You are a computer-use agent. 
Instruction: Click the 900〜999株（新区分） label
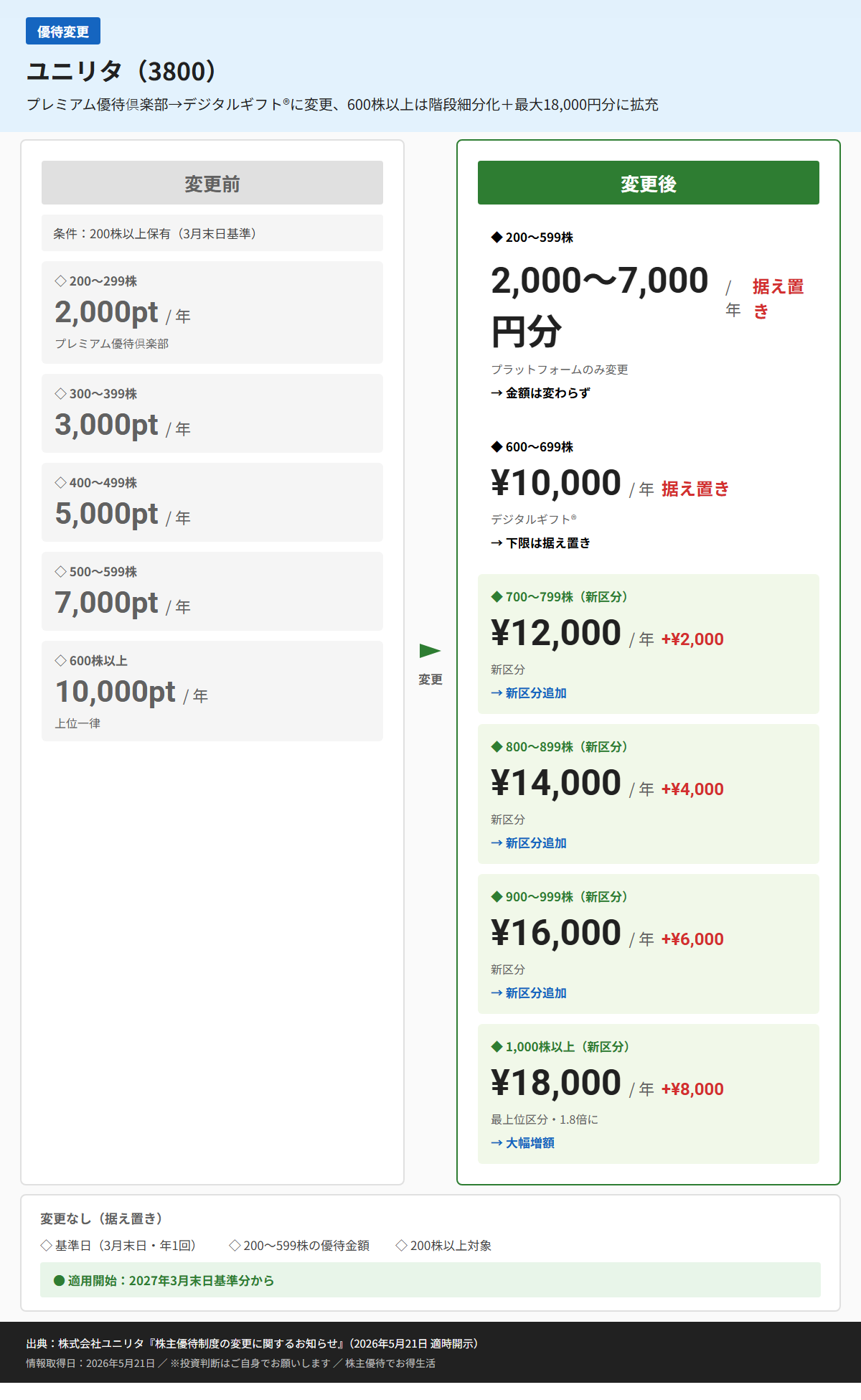pos(560,897)
